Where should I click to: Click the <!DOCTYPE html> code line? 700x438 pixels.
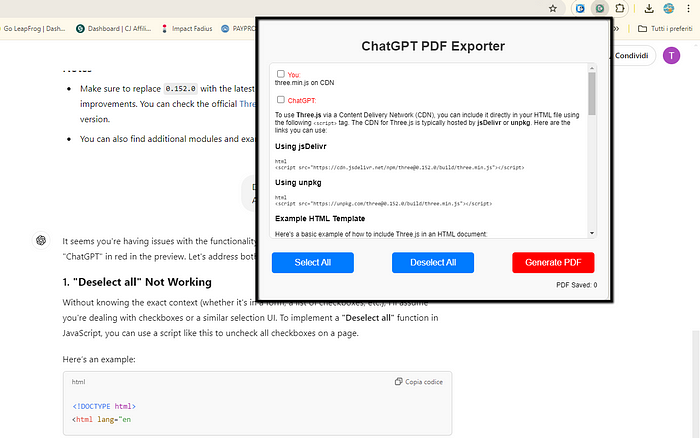pyautogui.click(x=104, y=406)
